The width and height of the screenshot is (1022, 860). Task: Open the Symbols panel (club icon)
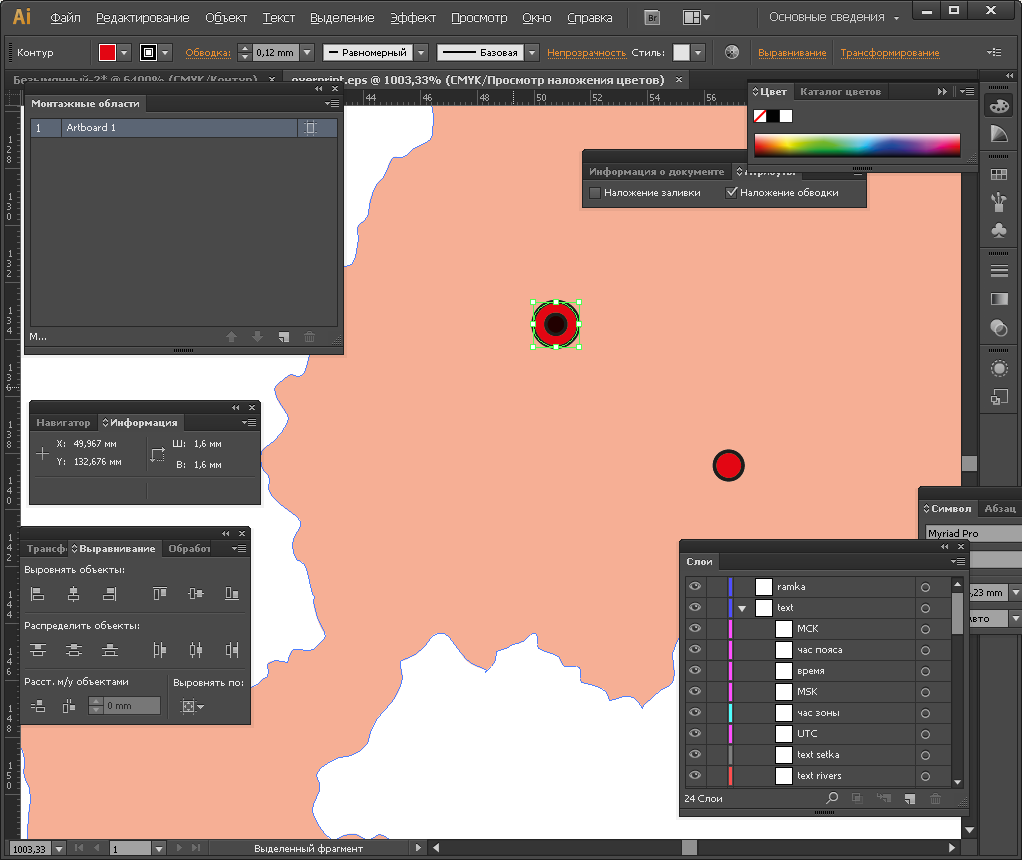(998, 231)
